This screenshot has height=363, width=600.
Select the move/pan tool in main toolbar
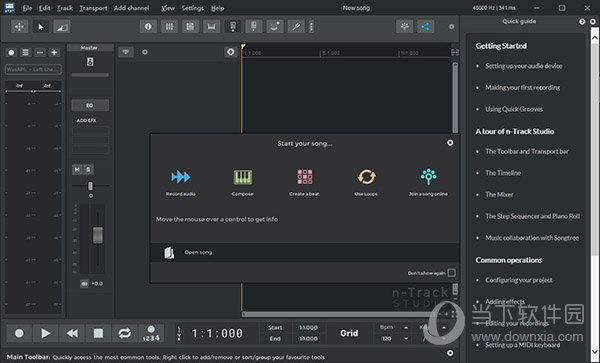pyautogui.click(x=19, y=26)
